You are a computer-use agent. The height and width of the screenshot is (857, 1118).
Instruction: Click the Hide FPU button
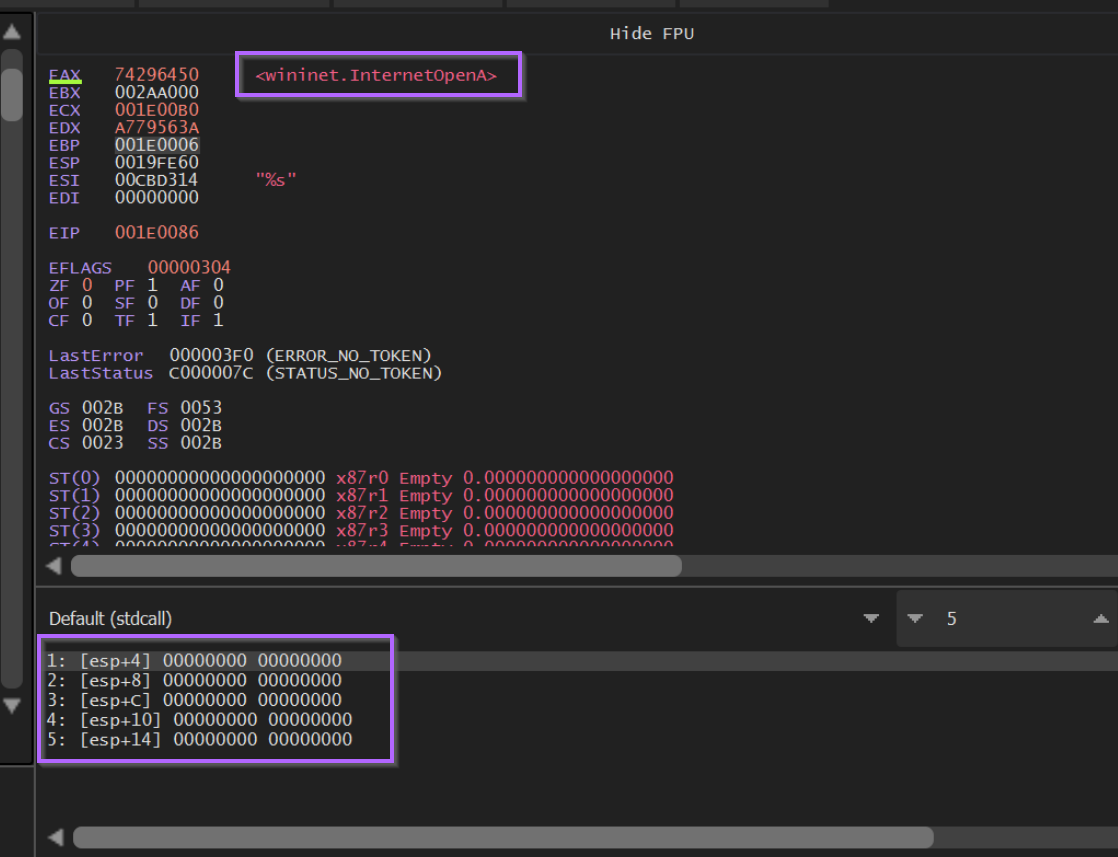651,34
